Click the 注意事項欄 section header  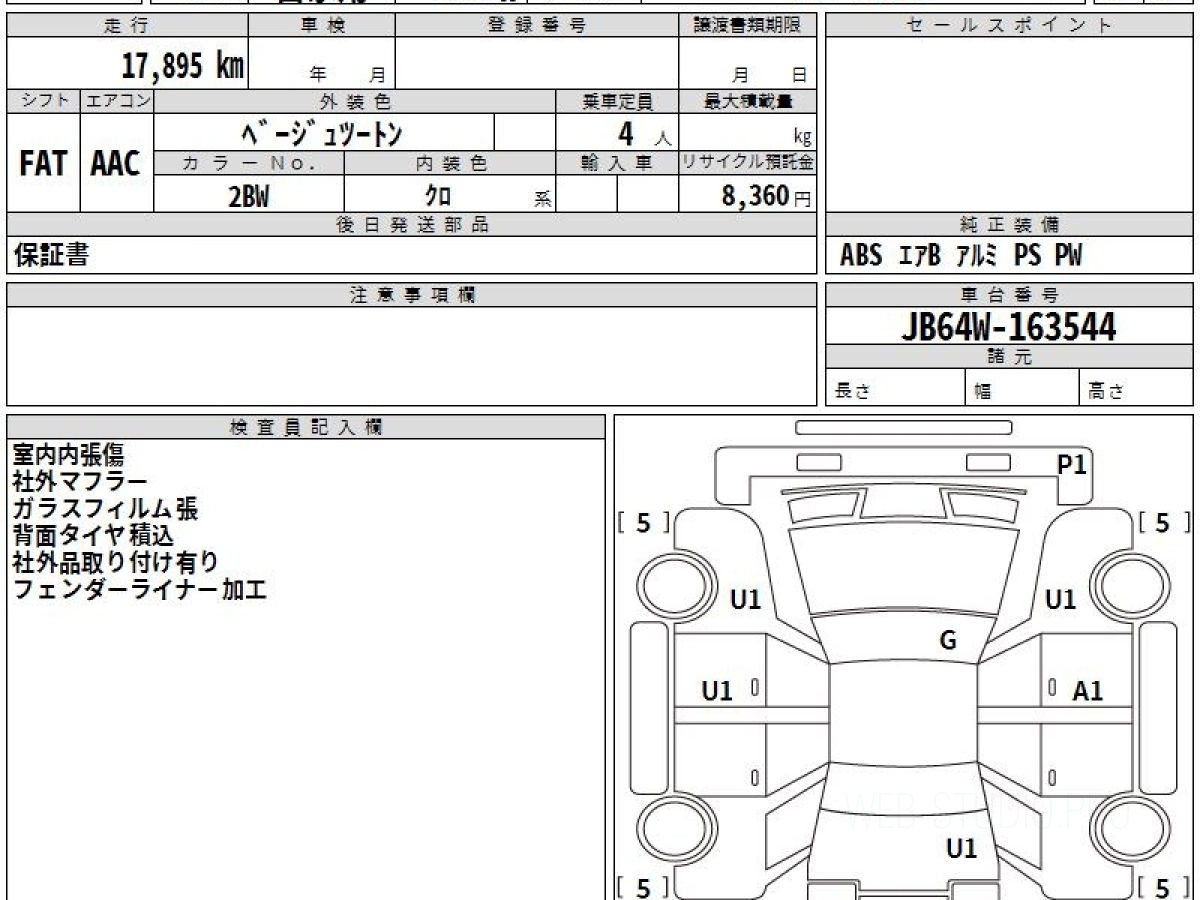point(412,295)
